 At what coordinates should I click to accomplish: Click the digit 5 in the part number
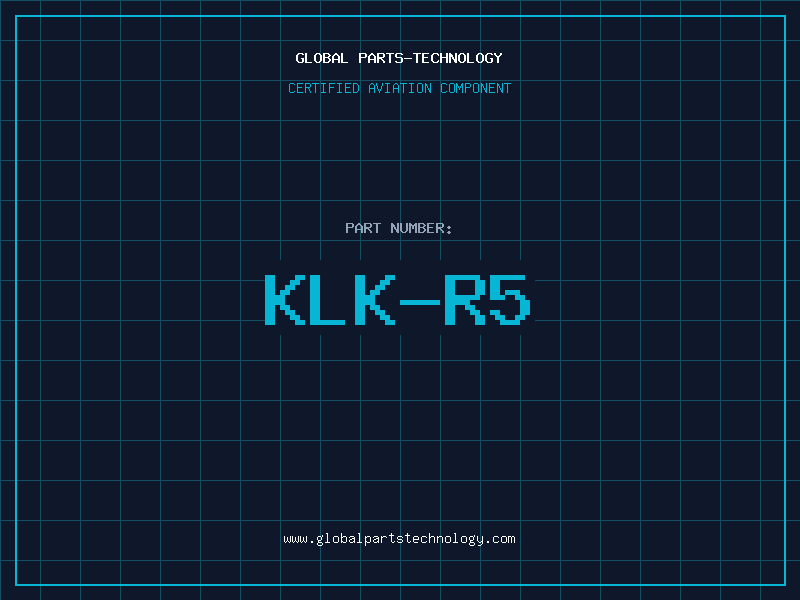pyautogui.click(x=508, y=299)
